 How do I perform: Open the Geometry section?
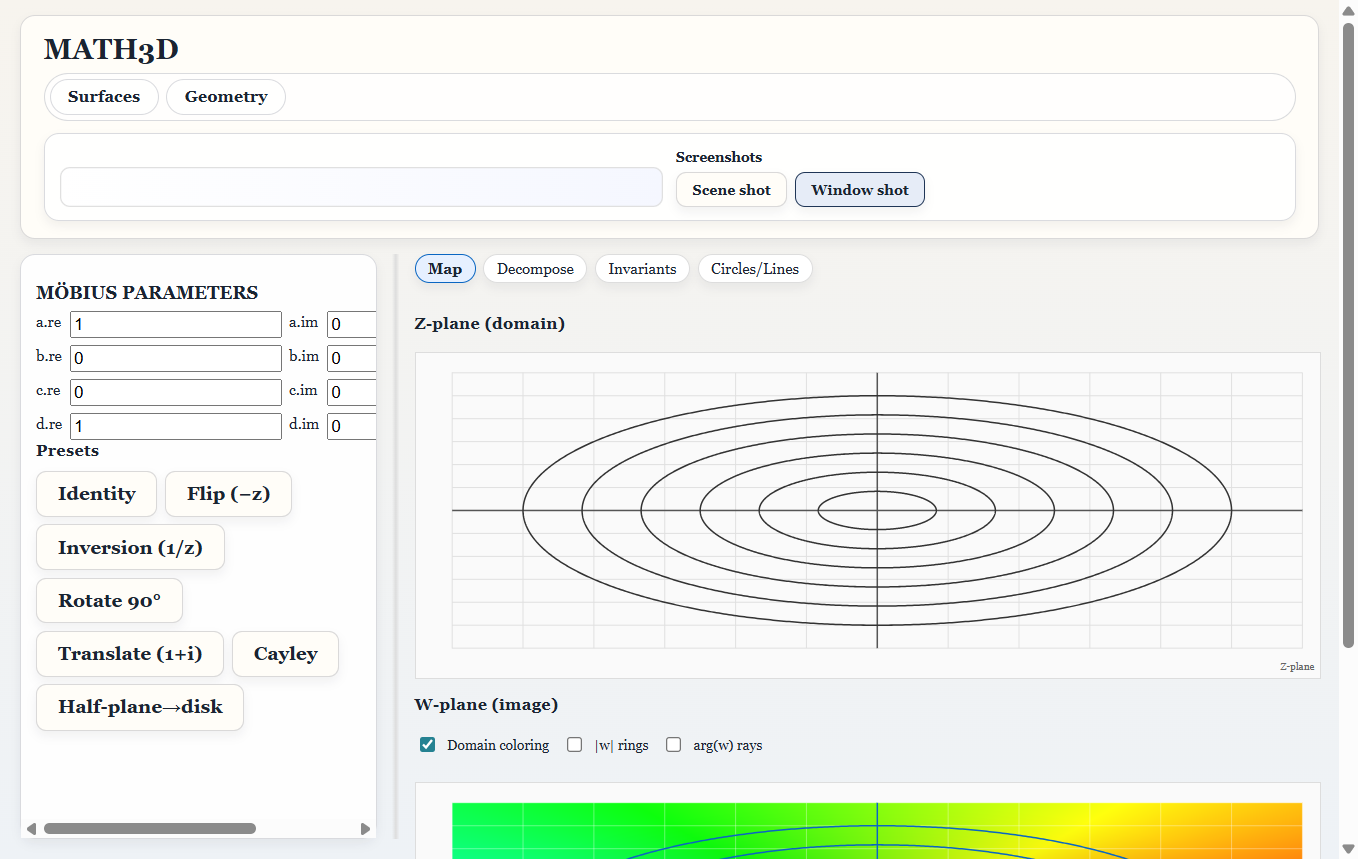(226, 97)
